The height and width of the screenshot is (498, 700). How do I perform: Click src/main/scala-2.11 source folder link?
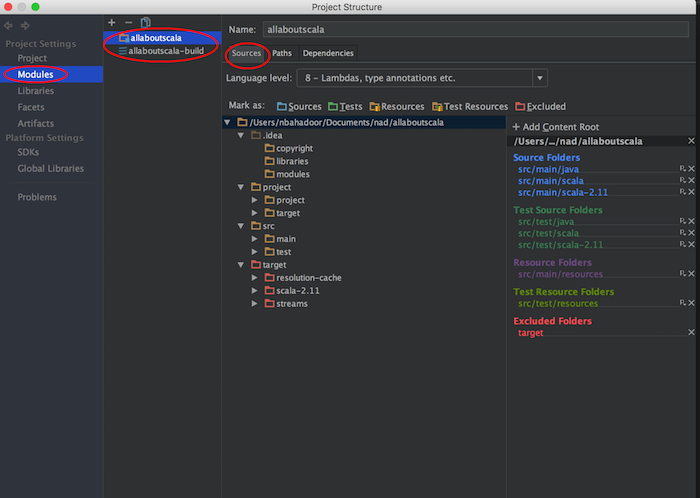562,192
